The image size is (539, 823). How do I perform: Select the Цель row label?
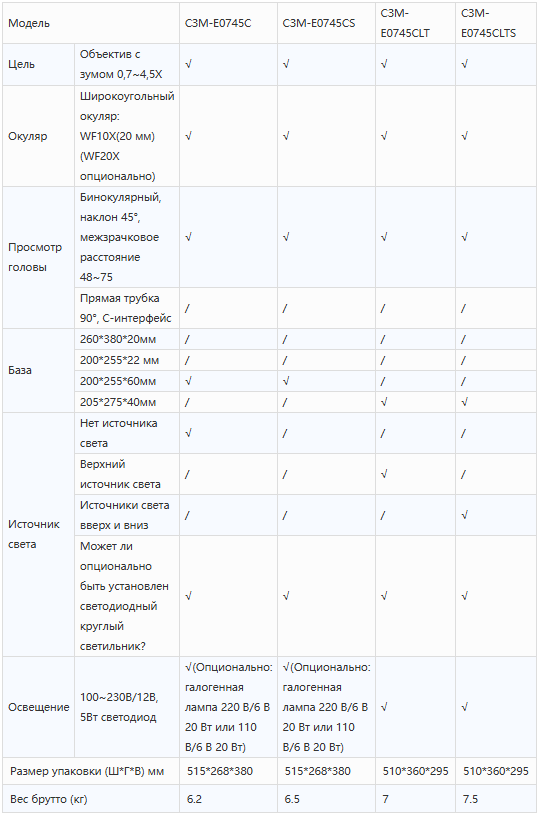(38, 65)
